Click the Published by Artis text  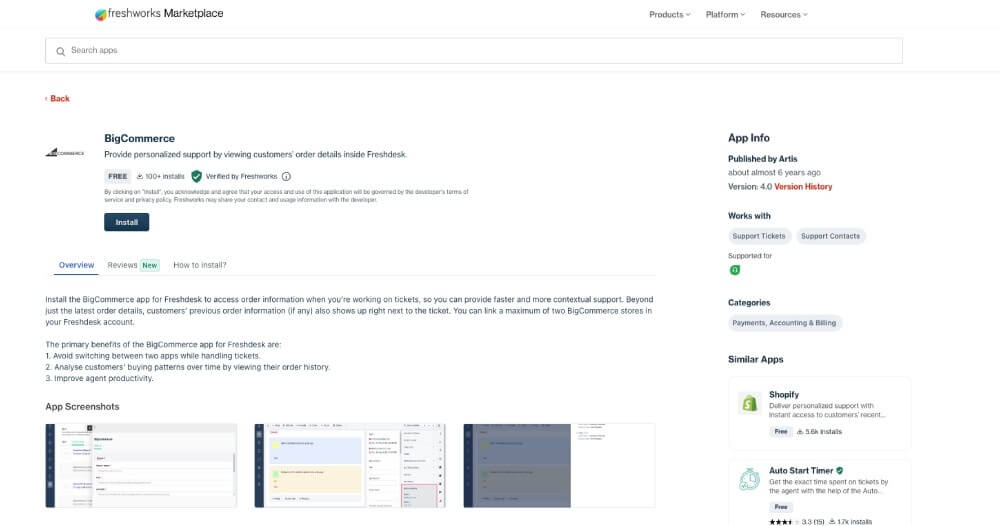(763, 159)
